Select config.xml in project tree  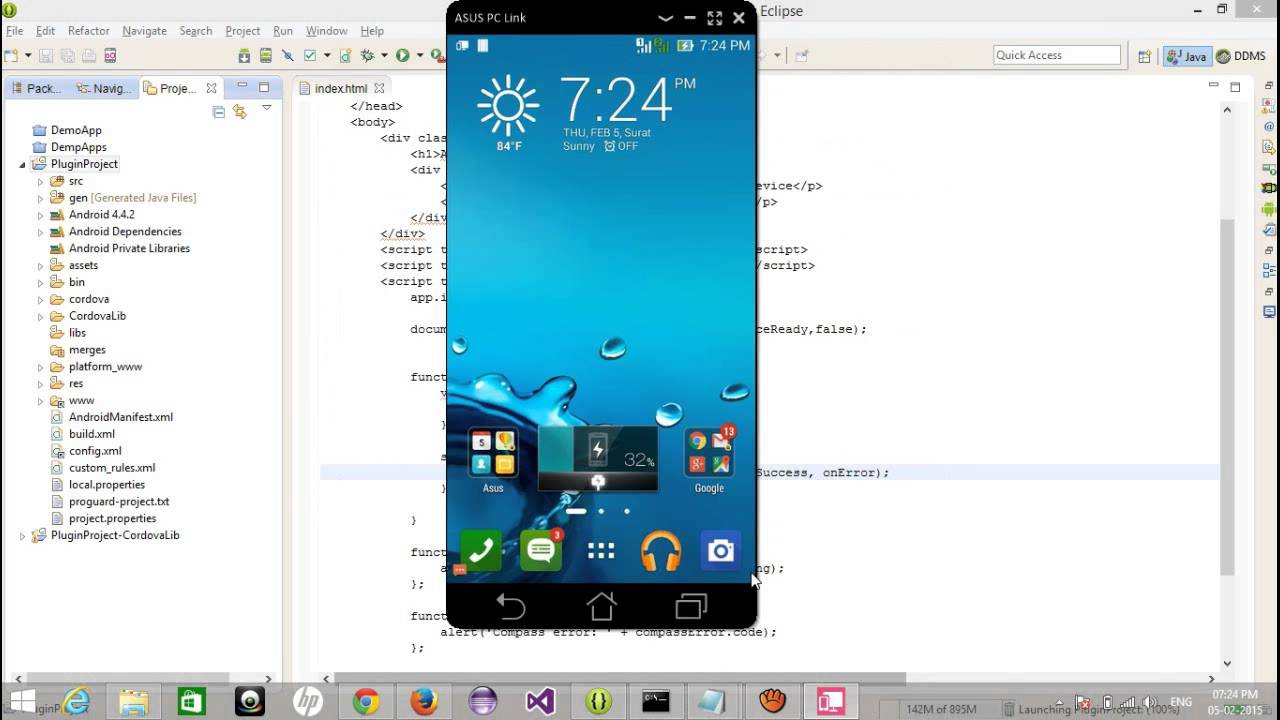94,451
